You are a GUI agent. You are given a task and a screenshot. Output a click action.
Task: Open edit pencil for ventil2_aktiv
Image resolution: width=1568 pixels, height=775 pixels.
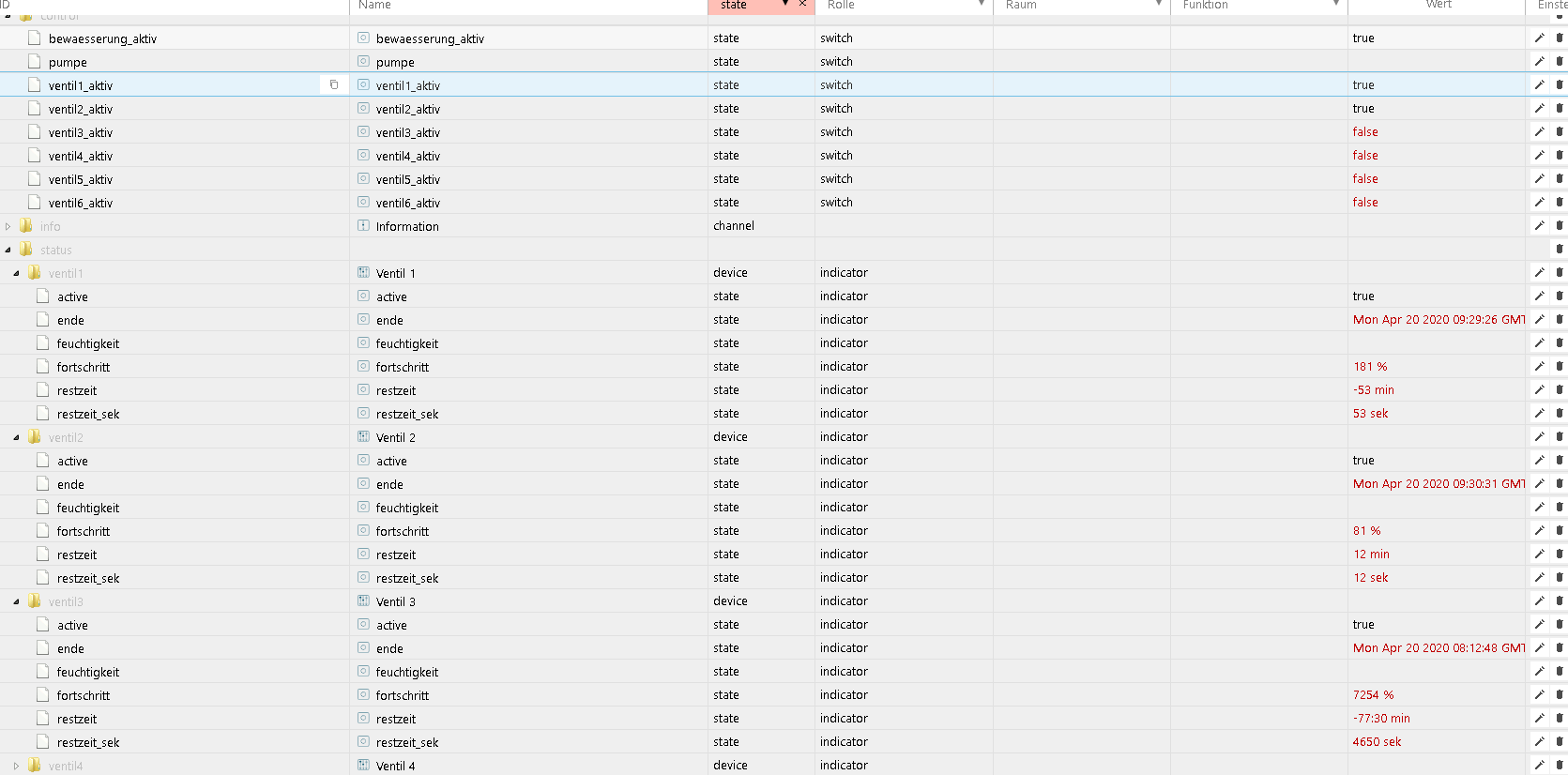point(1539,108)
